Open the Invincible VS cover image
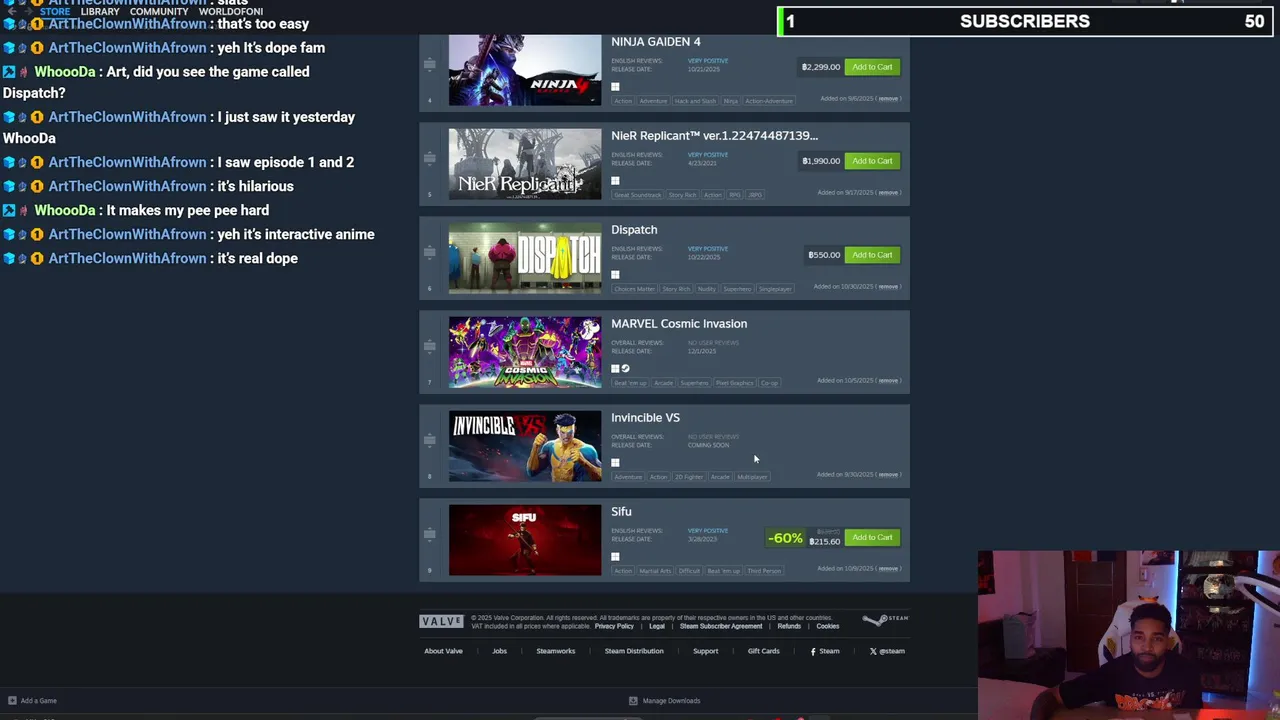This screenshot has height=720, width=1280. (525, 446)
